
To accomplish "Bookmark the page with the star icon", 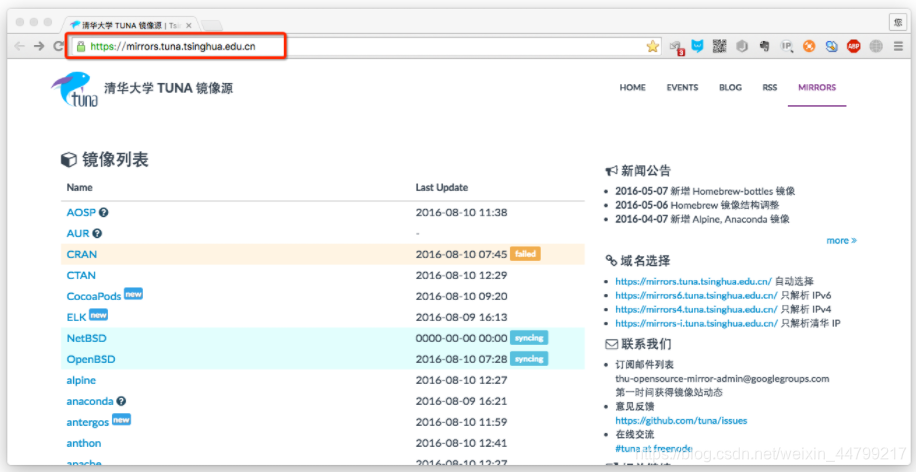I will [x=653, y=47].
